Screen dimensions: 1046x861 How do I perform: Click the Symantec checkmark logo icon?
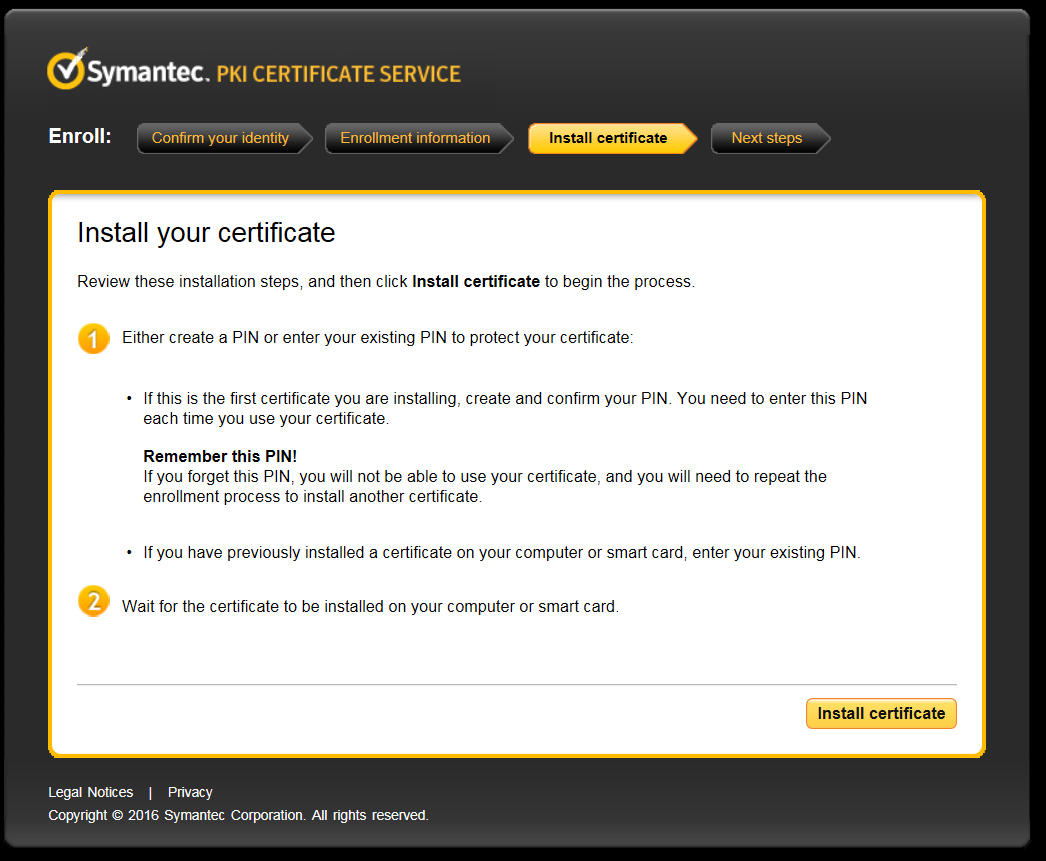66,69
